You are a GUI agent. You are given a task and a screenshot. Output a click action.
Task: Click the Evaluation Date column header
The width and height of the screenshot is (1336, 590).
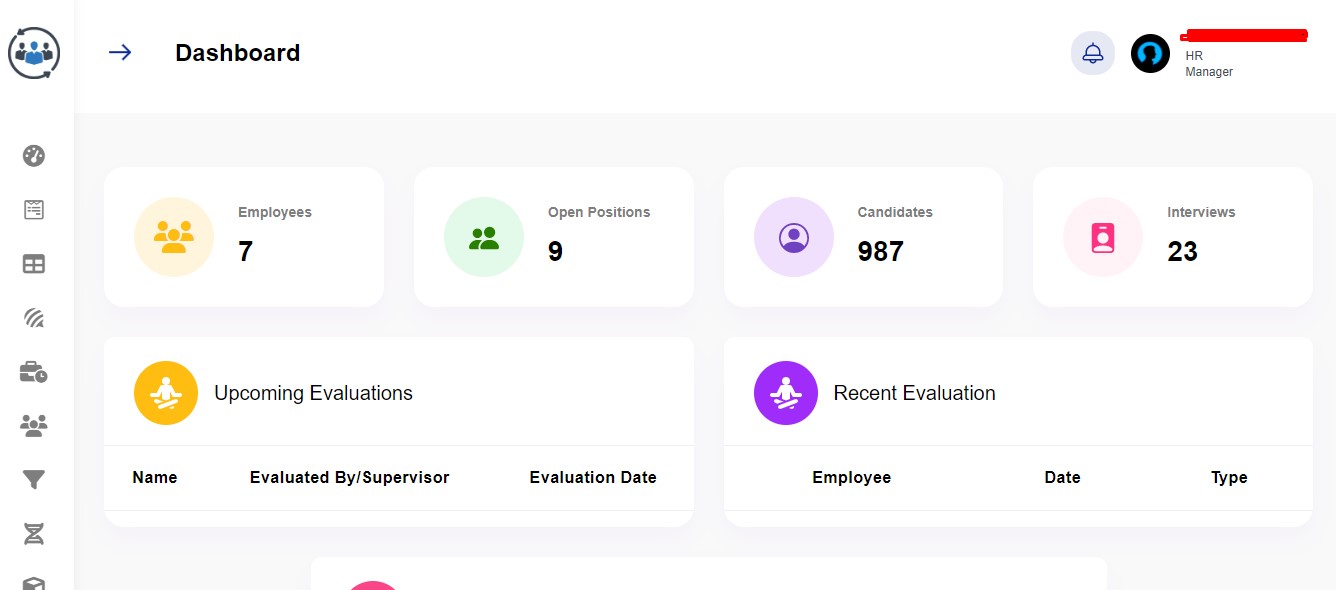593,478
